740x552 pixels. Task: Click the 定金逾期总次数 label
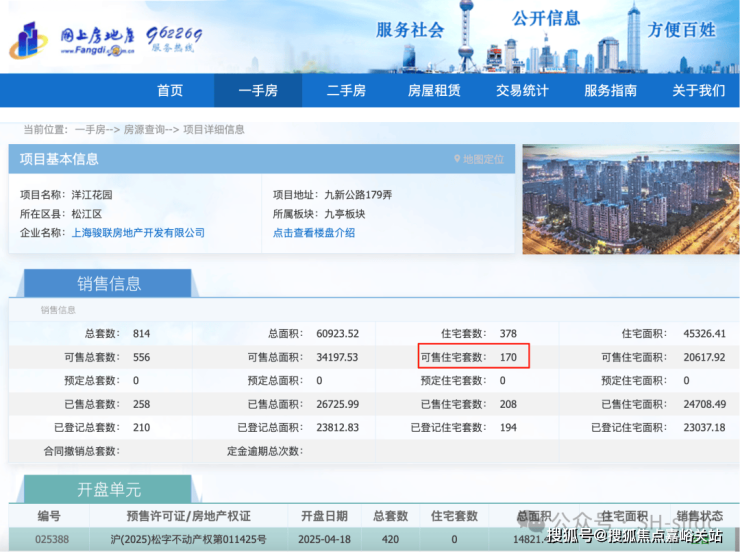[x=265, y=451]
